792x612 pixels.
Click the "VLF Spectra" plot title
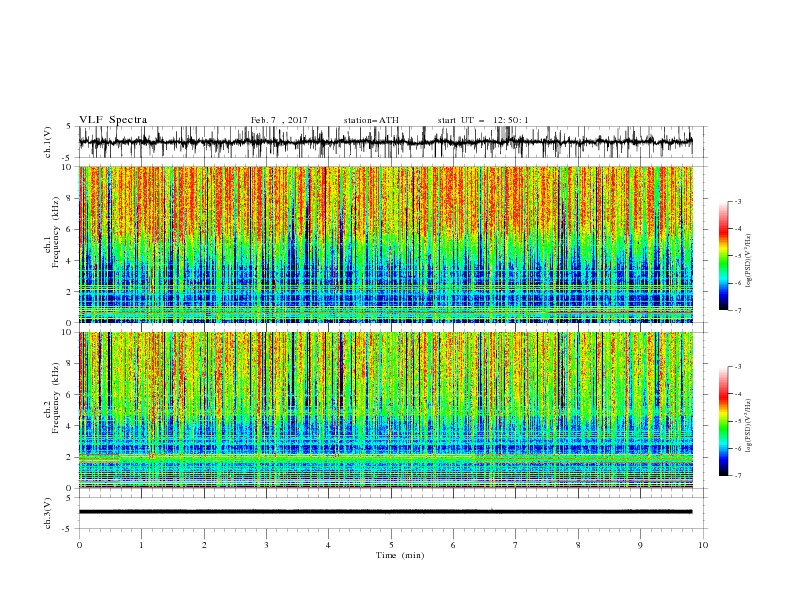tap(113, 120)
